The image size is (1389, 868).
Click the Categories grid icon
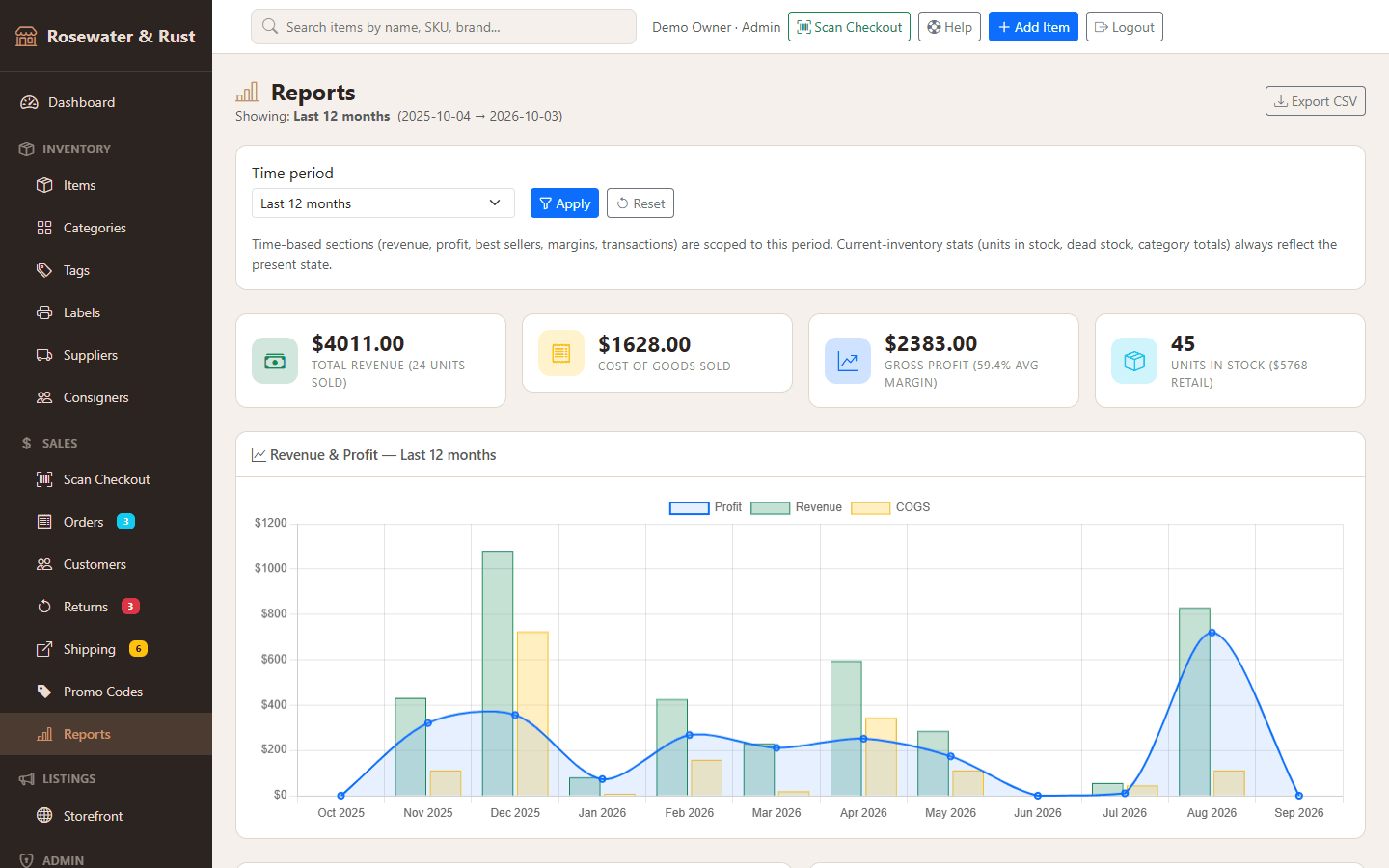[x=44, y=228]
